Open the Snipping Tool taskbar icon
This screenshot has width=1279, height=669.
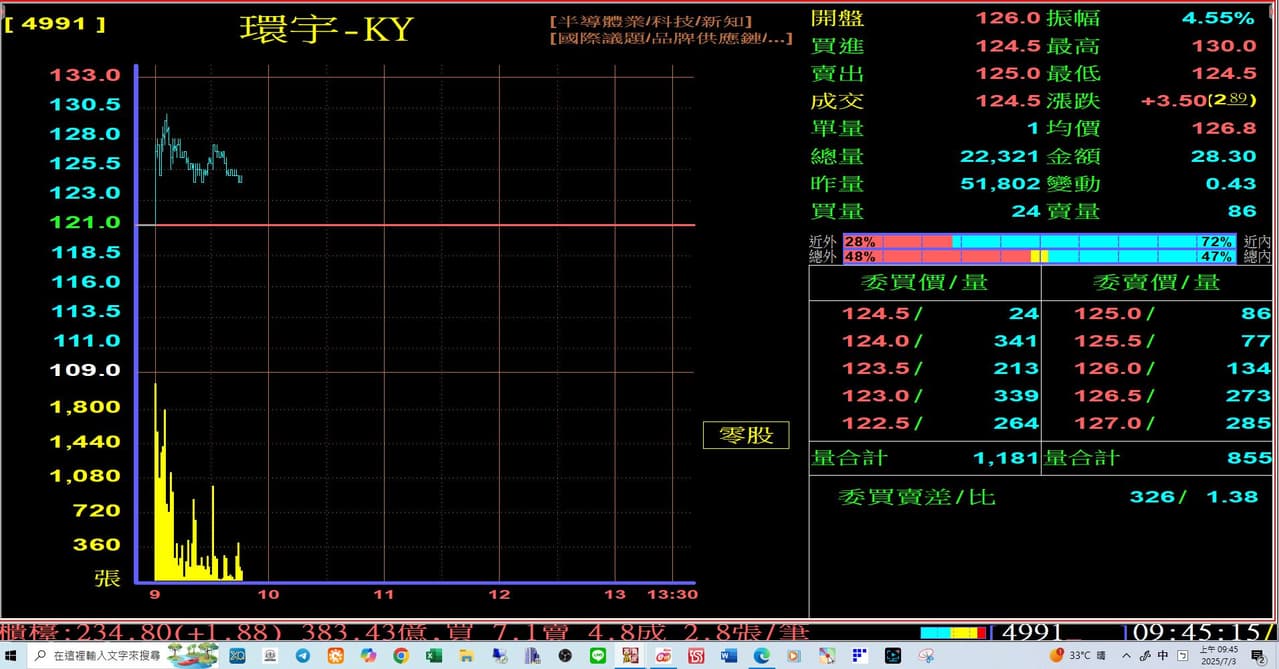[x=926, y=657]
